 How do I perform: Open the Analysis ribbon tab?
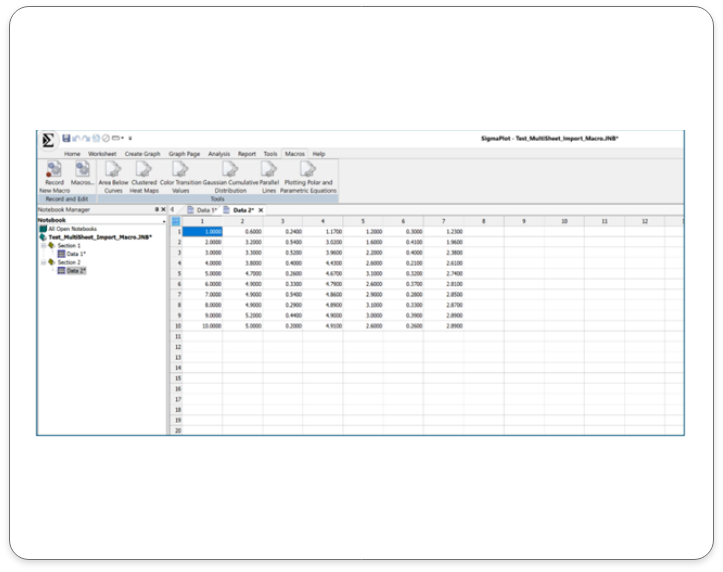pyautogui.click(x=218, y=154)
